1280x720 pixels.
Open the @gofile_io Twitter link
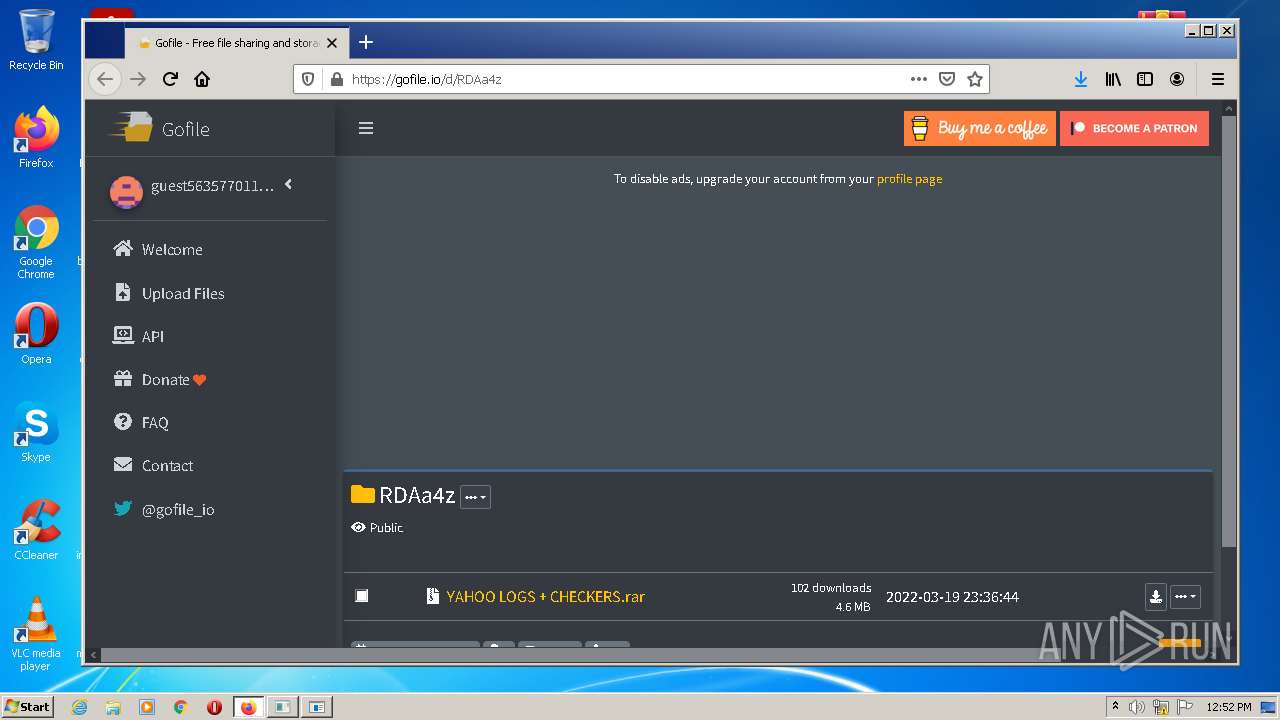tap(164, 509)
